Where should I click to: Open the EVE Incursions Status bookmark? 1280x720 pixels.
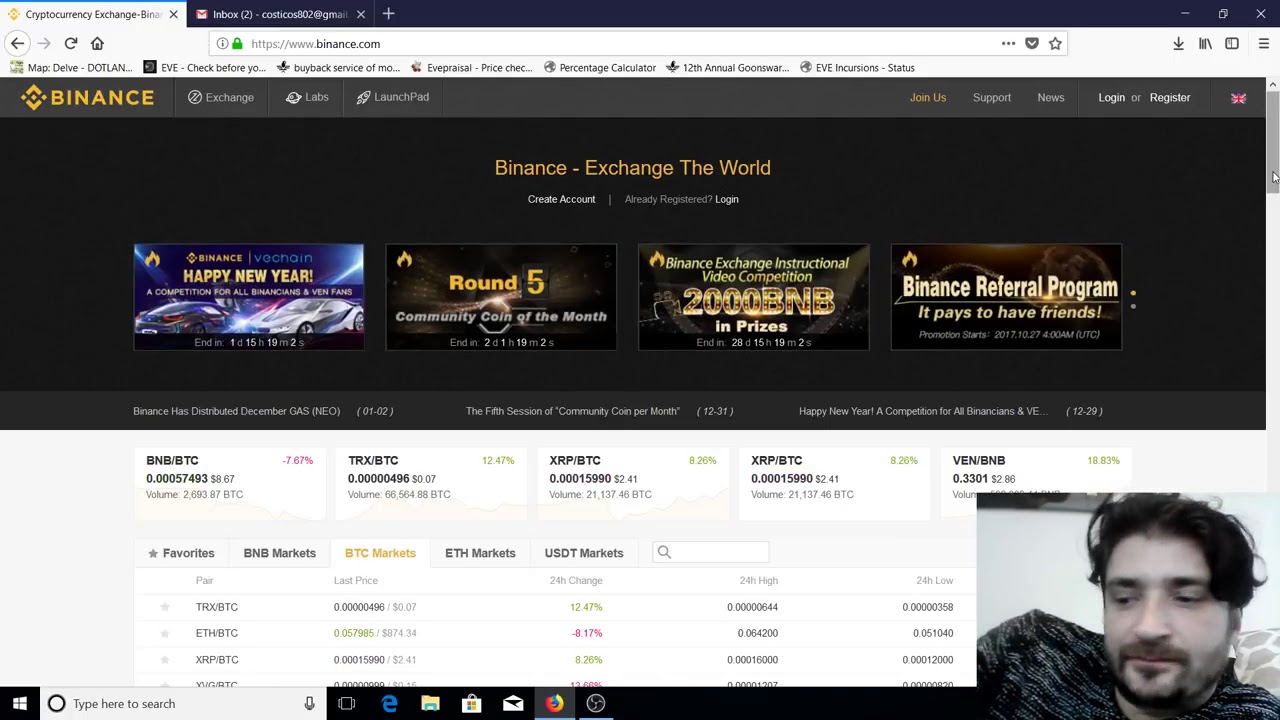click(x=856, y=67)
